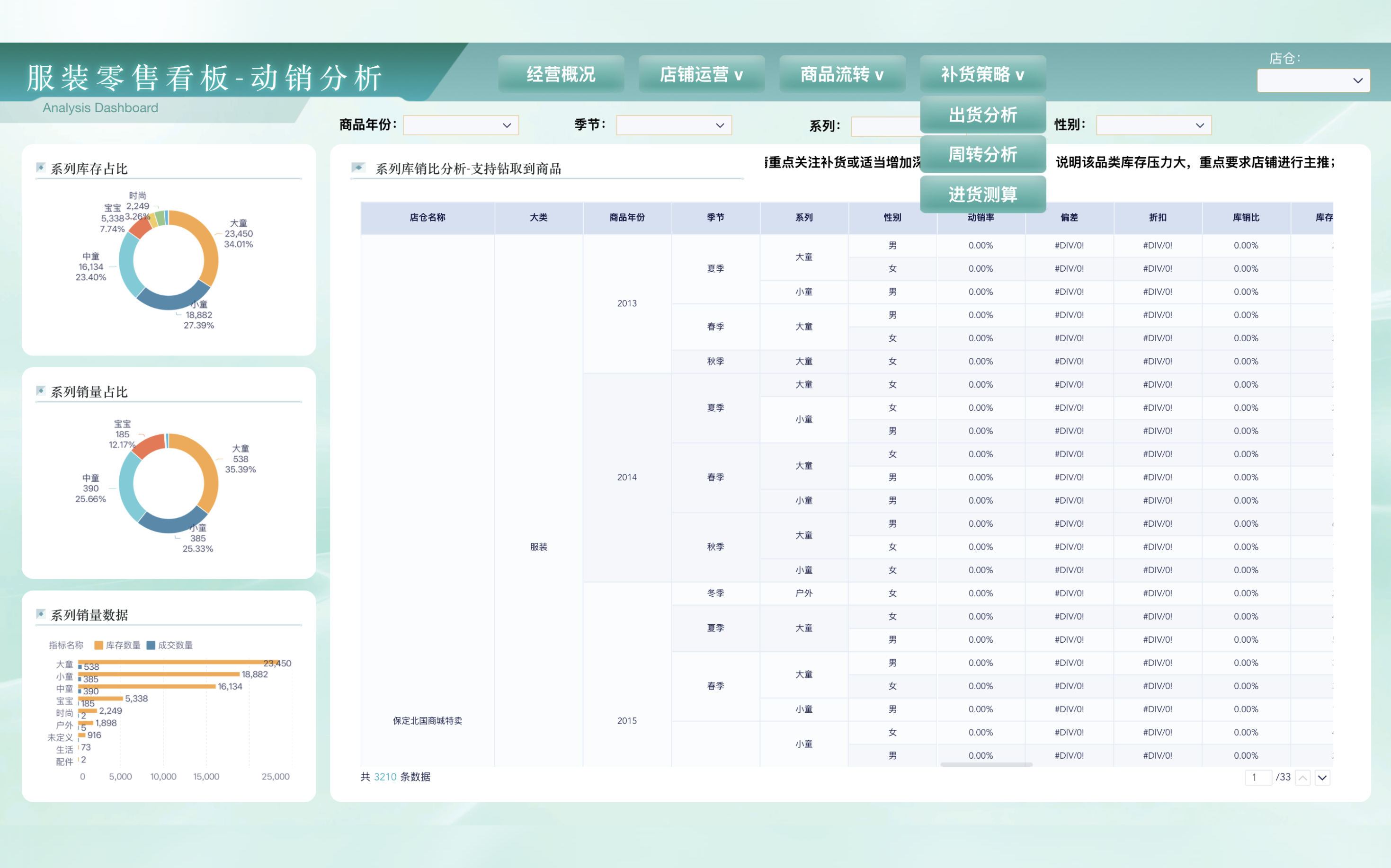Toggle the 成交数量 legend in 系列销量数据 chart

coord(170,645)
